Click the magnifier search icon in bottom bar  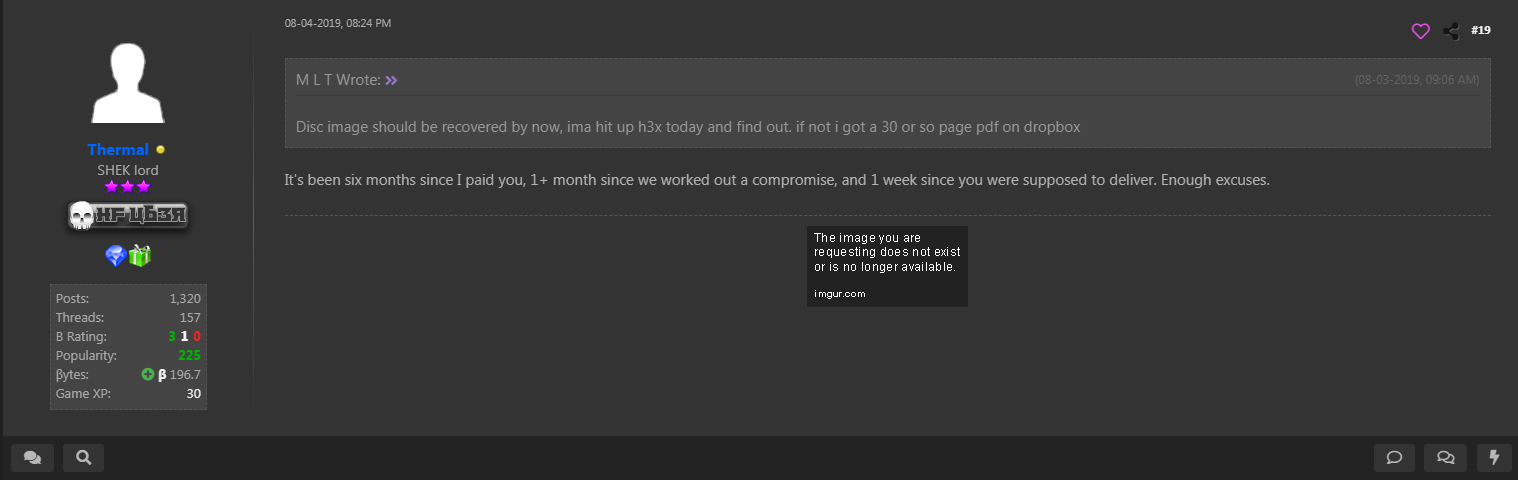tap(83, 458)
